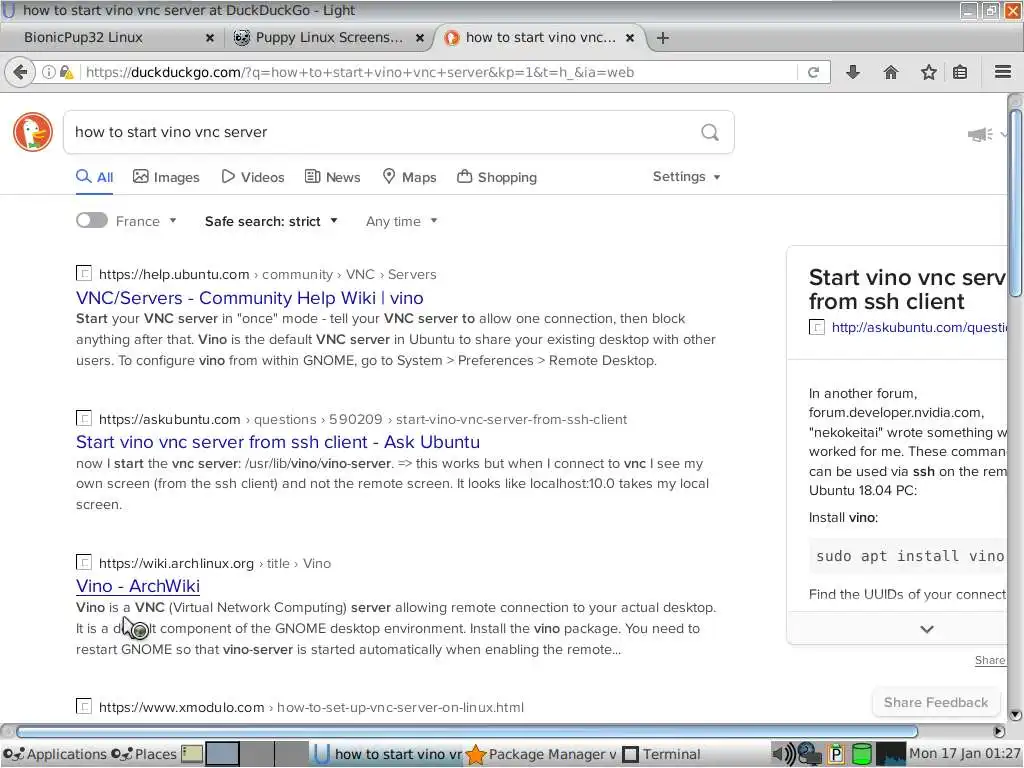Click the vertical scrollbar down arrow
The height and width of the screenshot is (768, 1024).
tap(1015, 714)
